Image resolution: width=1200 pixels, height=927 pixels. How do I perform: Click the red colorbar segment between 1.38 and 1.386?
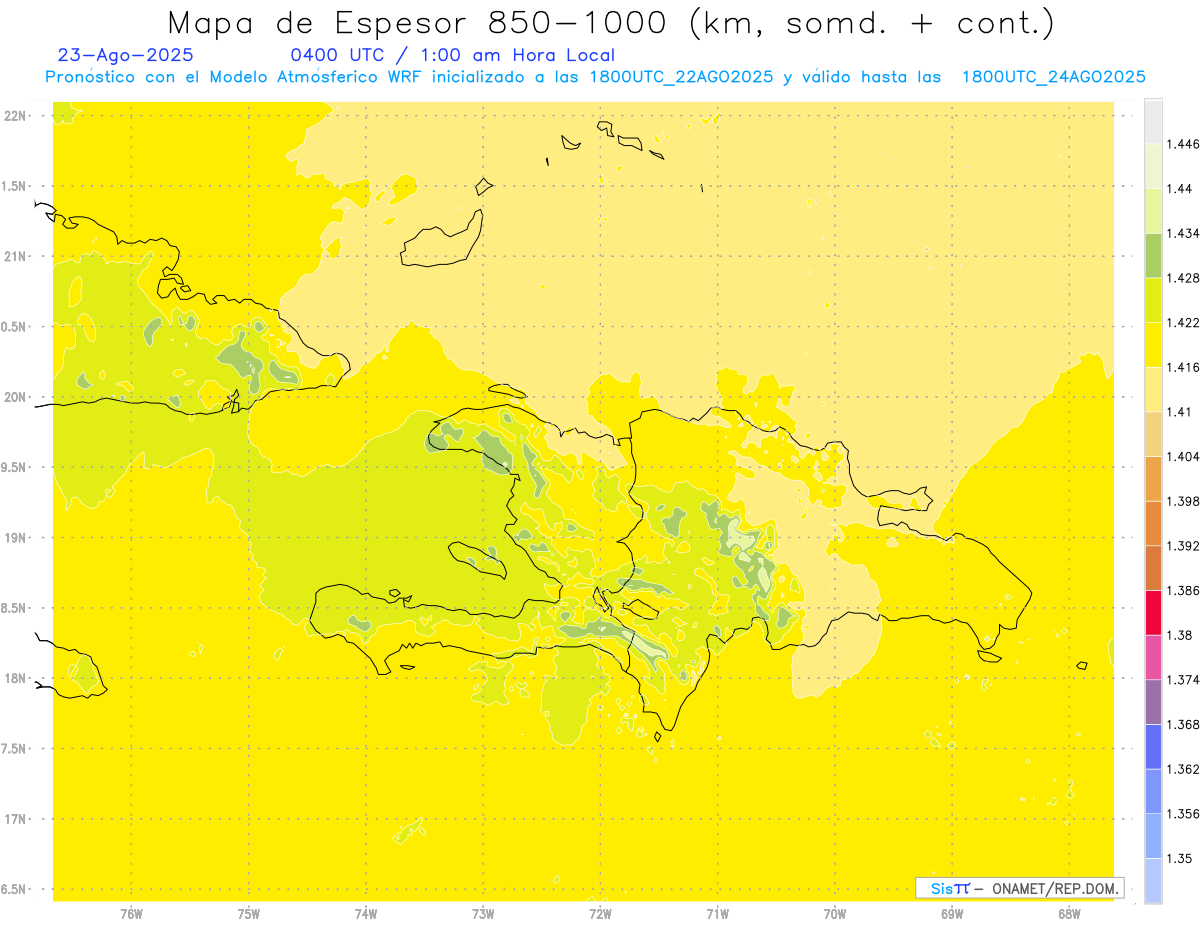tap(1153, 613)
